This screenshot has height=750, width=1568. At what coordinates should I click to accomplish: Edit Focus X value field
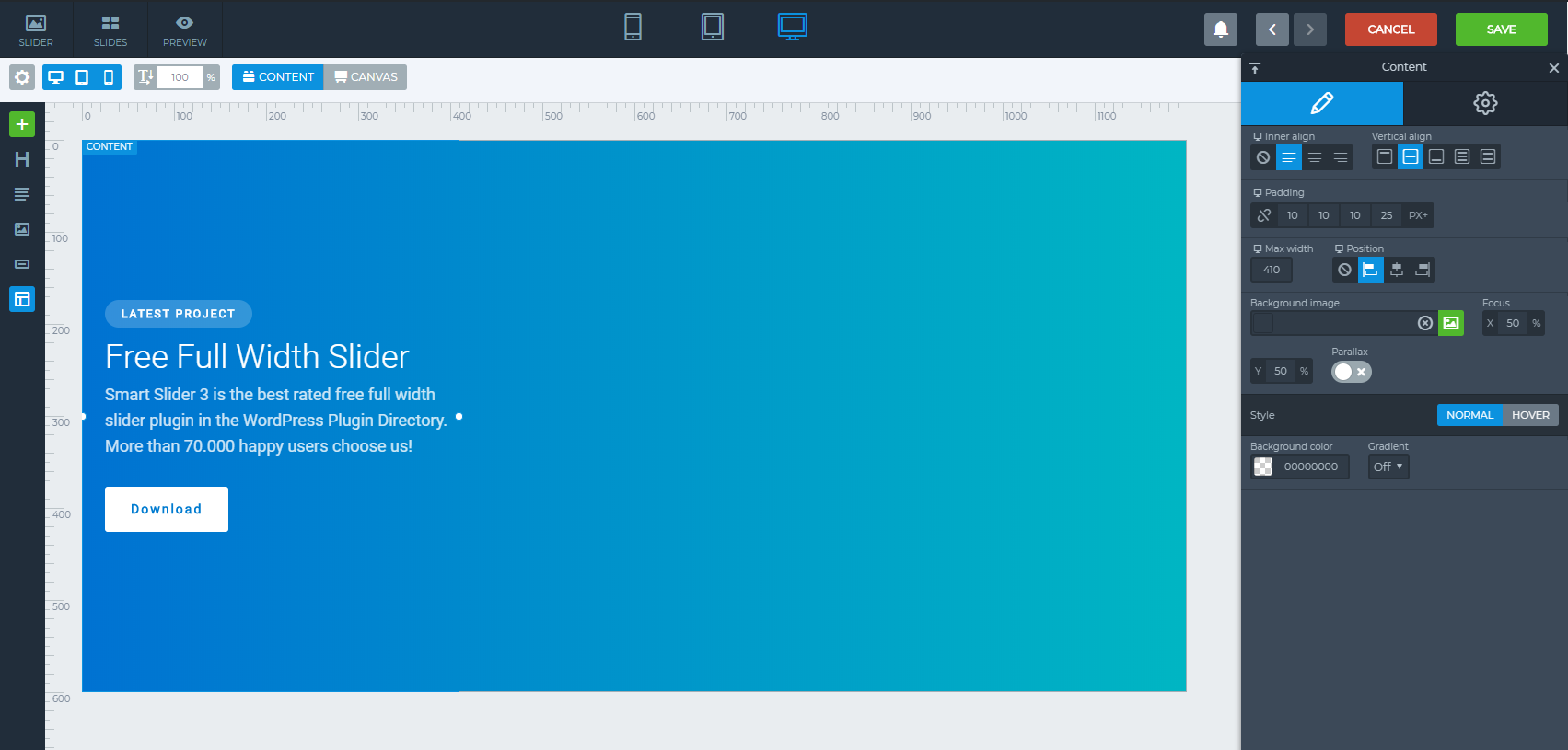[1513, 323]
